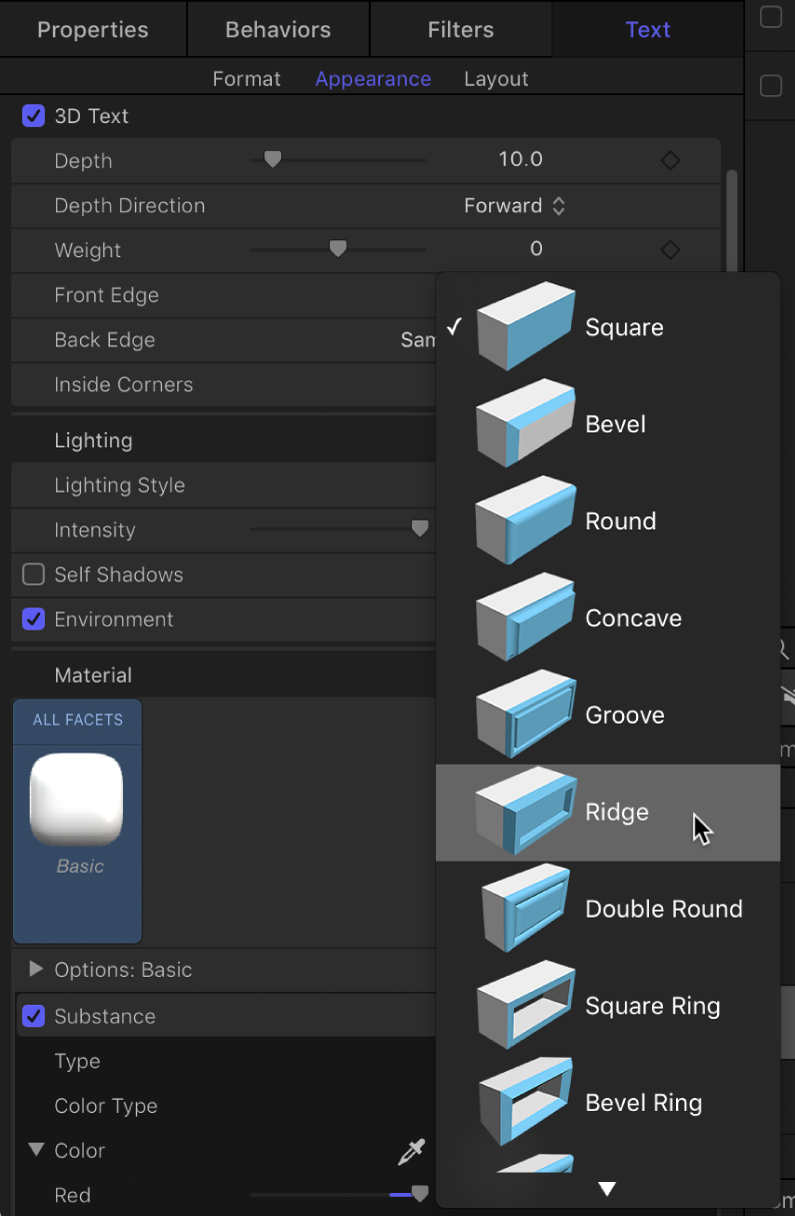Click the Red color slider handle
The height and width of the screenshot is (1216, 795).
420,1194
